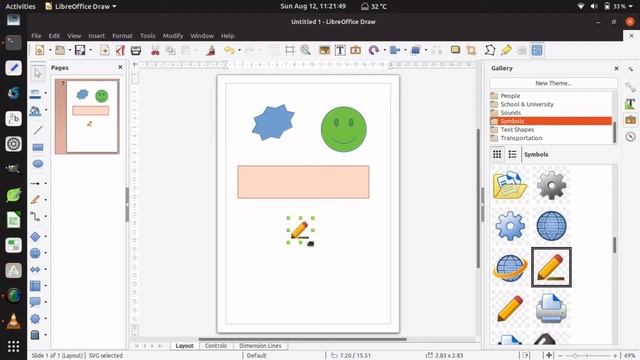Viewport: 640px width, 360px height.
Task: Select the Line tool in sidebar
Action: pos(38,130)
